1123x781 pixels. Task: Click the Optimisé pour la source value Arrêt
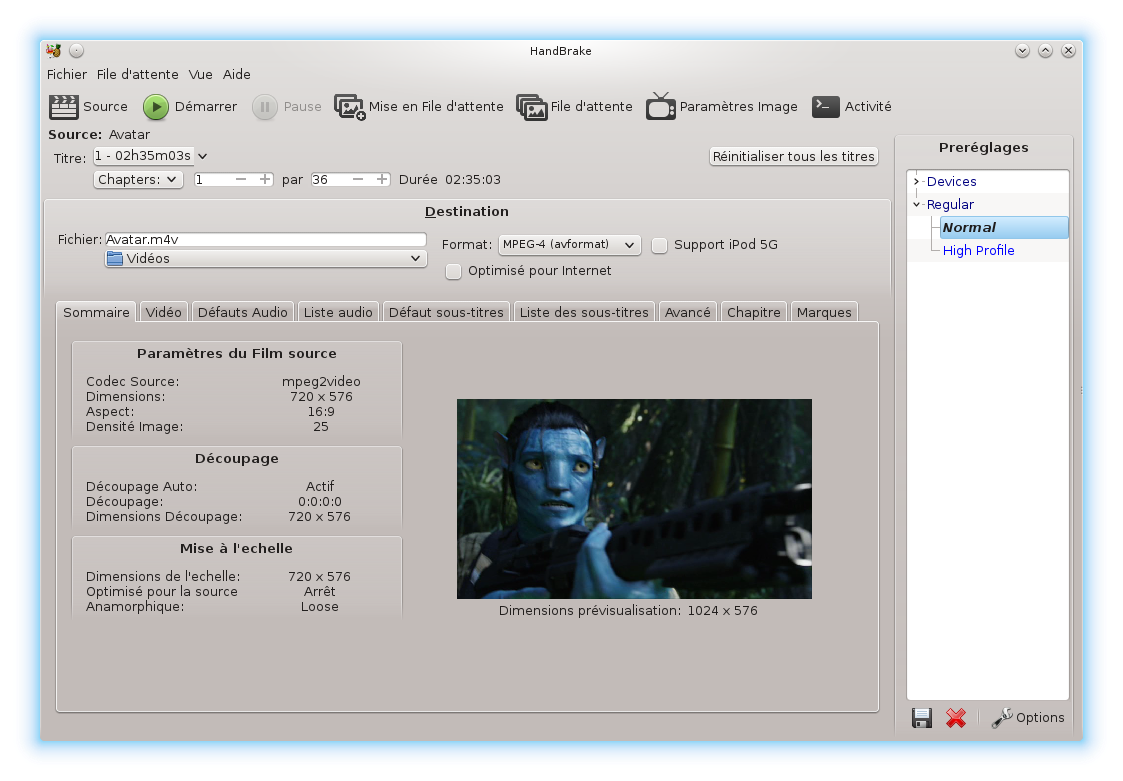click(x=319, y=592)
